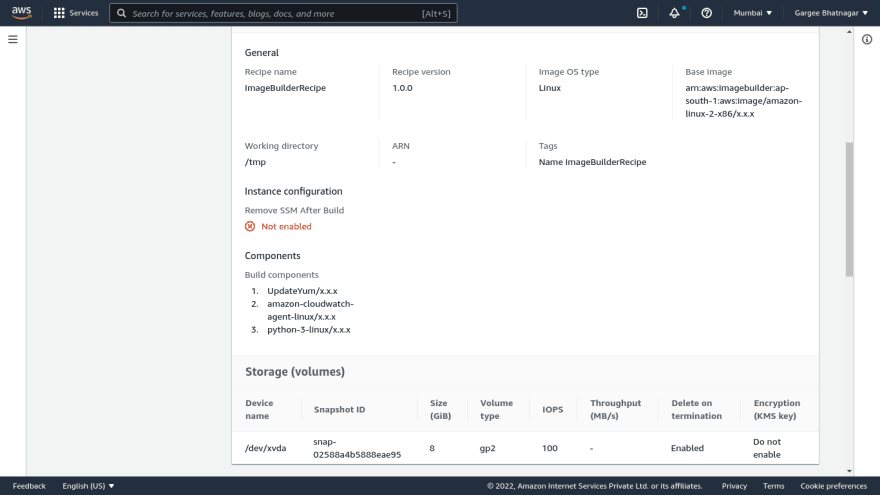880x495 pixels.
Task: Select recipe version 1.0.0
Action: click(402, 88)
